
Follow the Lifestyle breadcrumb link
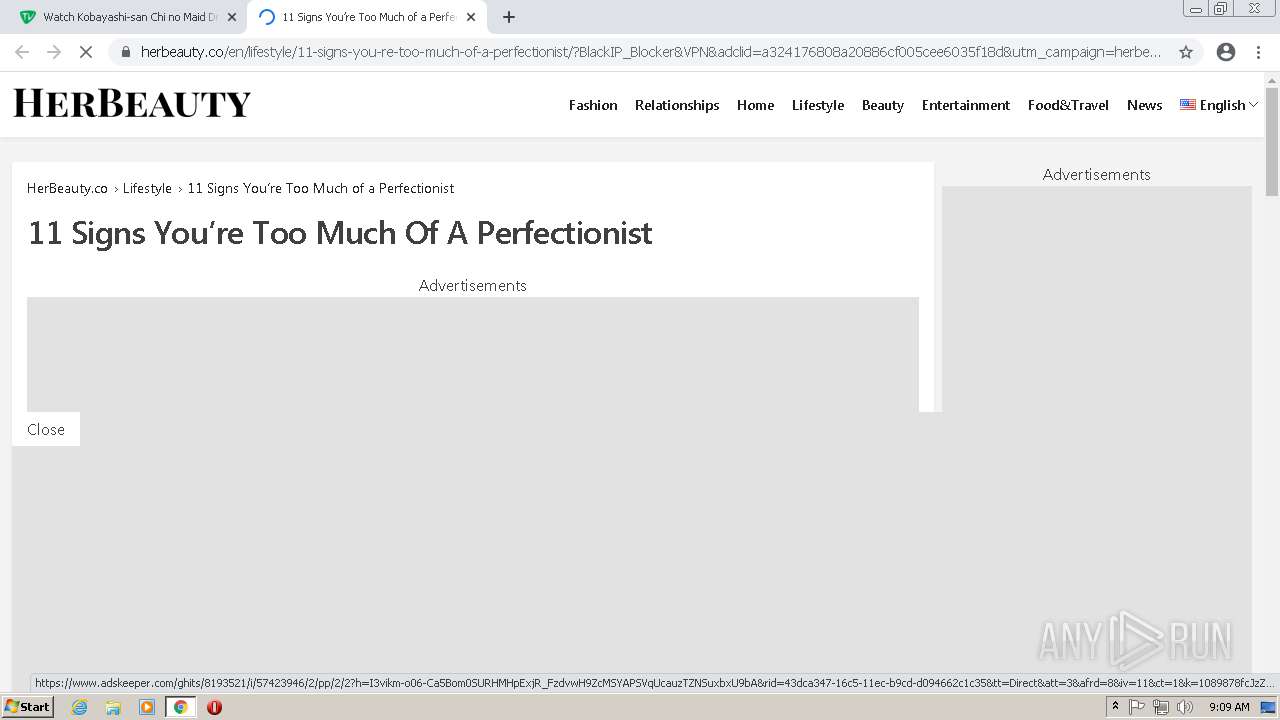click(x=147, y=188)
